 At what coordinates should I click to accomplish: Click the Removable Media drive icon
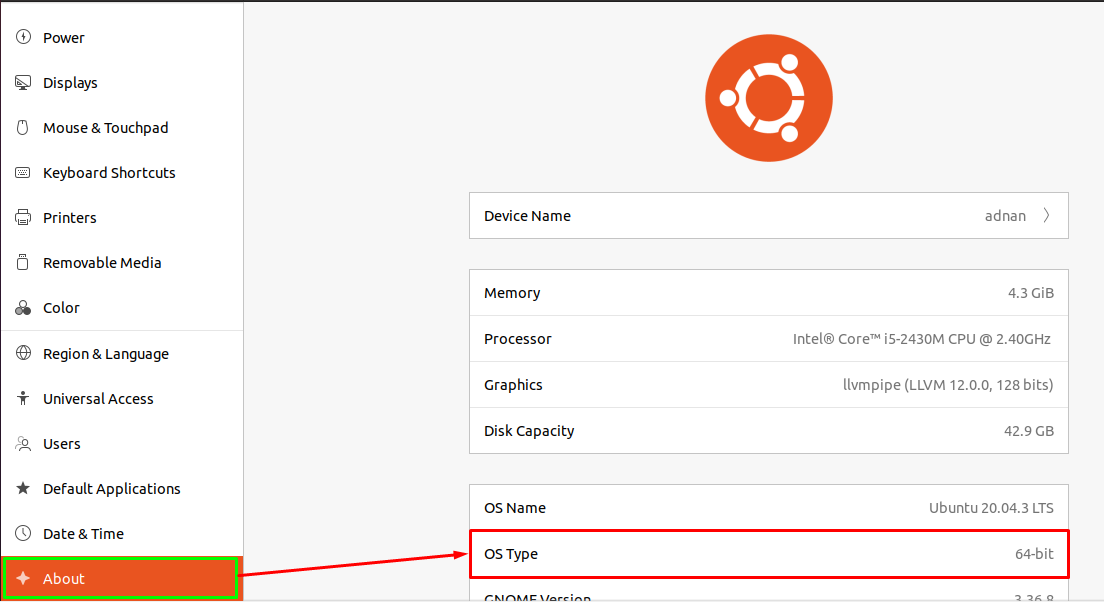coord(23,263)
